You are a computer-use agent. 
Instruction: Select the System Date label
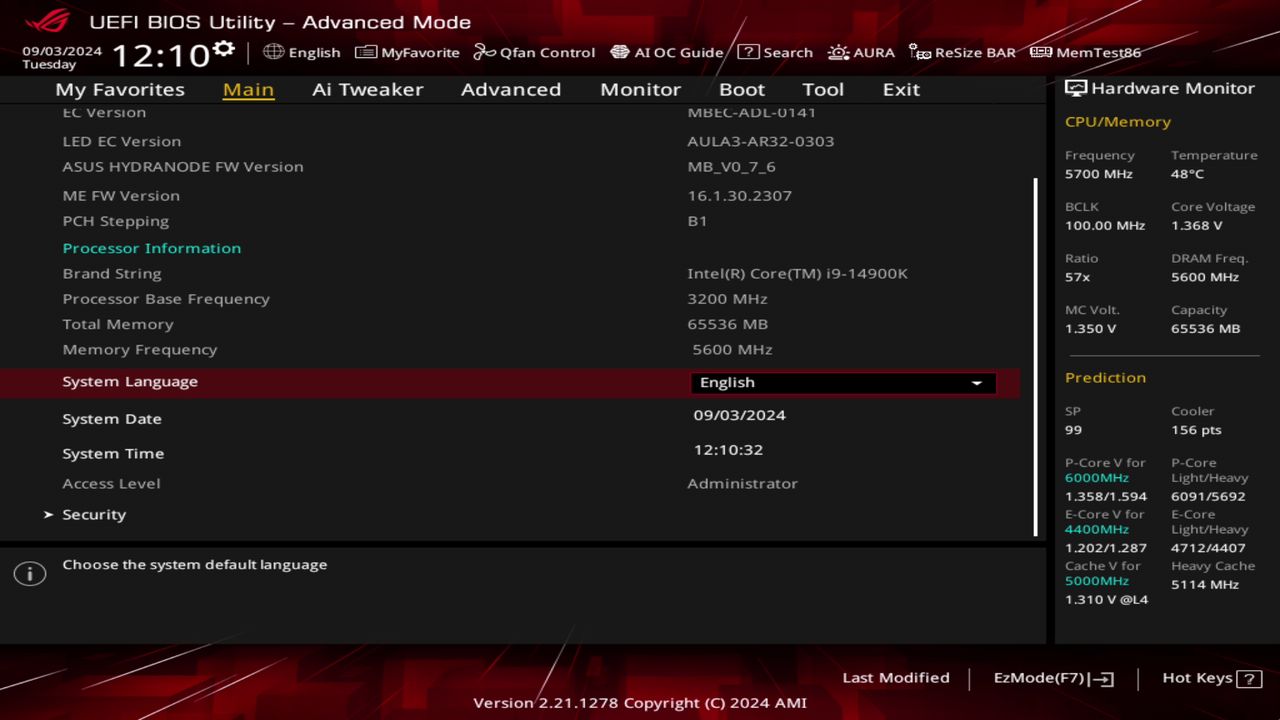[x=112, y=419]
